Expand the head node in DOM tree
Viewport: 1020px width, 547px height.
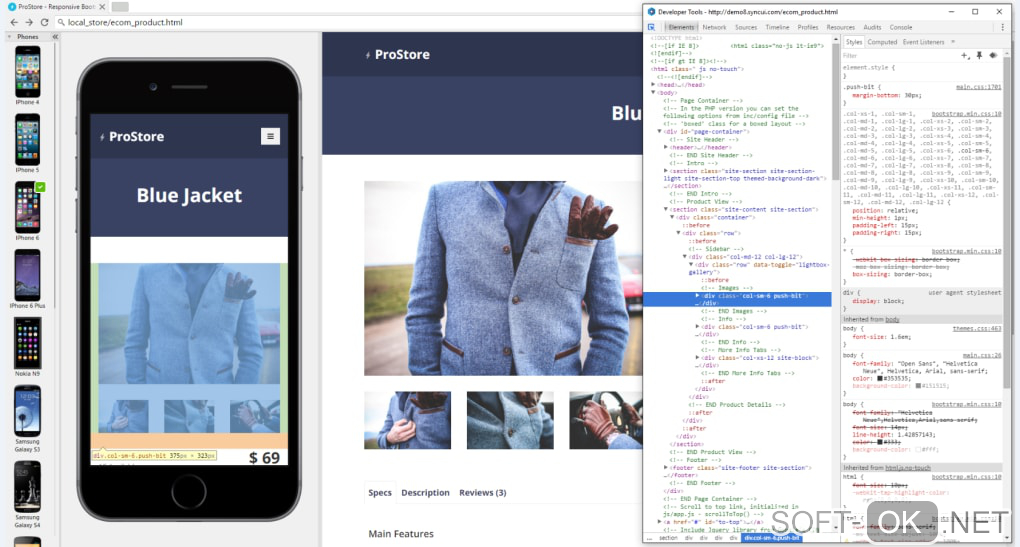tap(653, 85)
